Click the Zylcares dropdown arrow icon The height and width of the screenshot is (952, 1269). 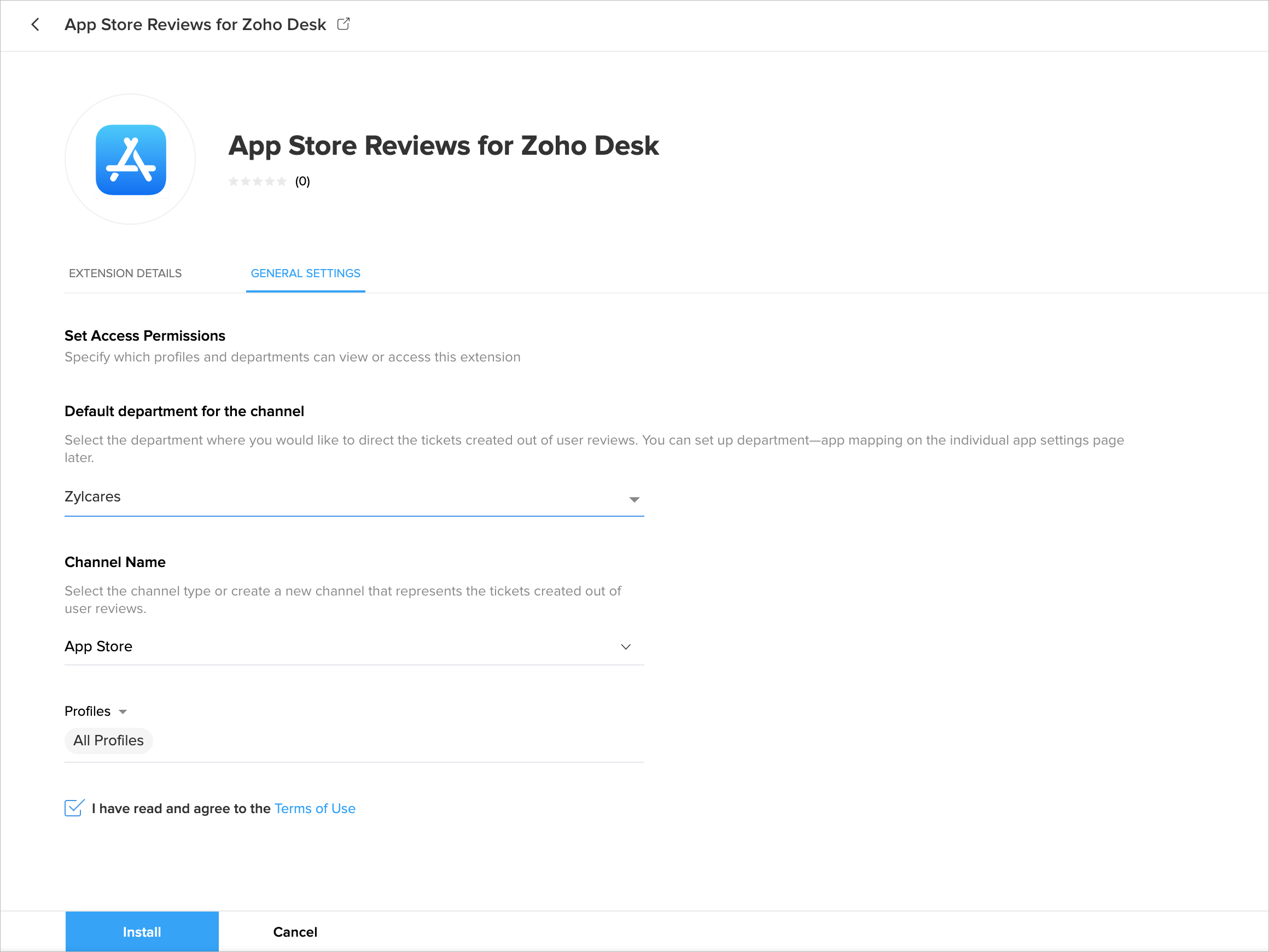634,500
